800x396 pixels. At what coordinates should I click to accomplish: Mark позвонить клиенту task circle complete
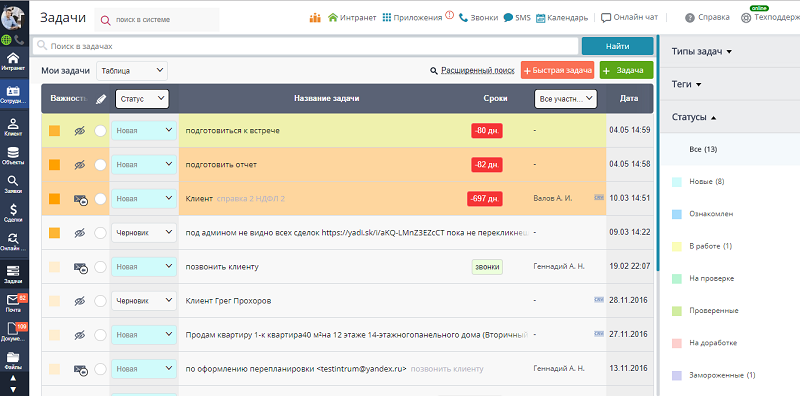pyautogui.click(x=101, y=267)
